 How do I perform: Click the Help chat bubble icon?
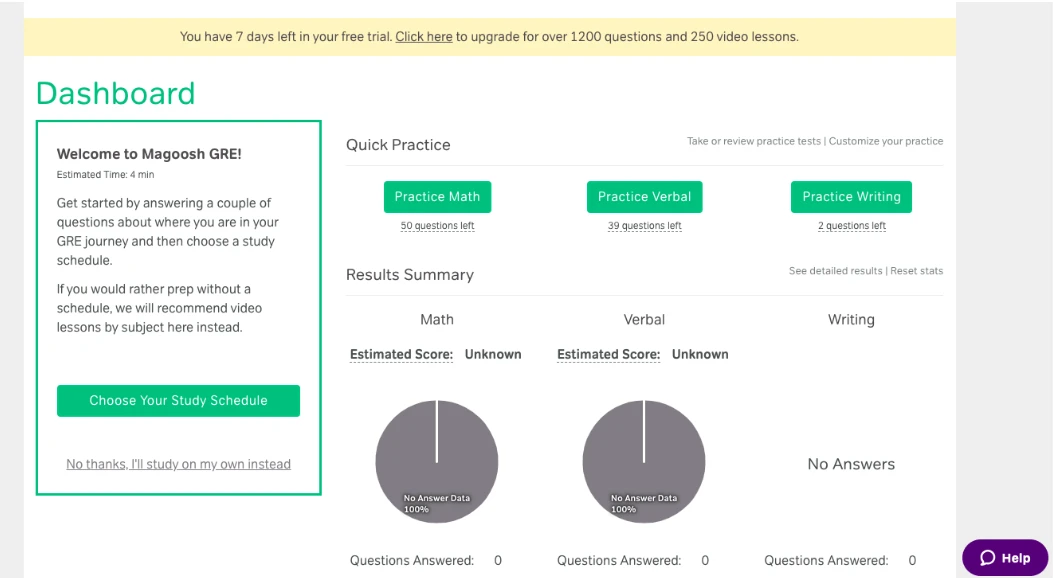(x=988, y=558)
